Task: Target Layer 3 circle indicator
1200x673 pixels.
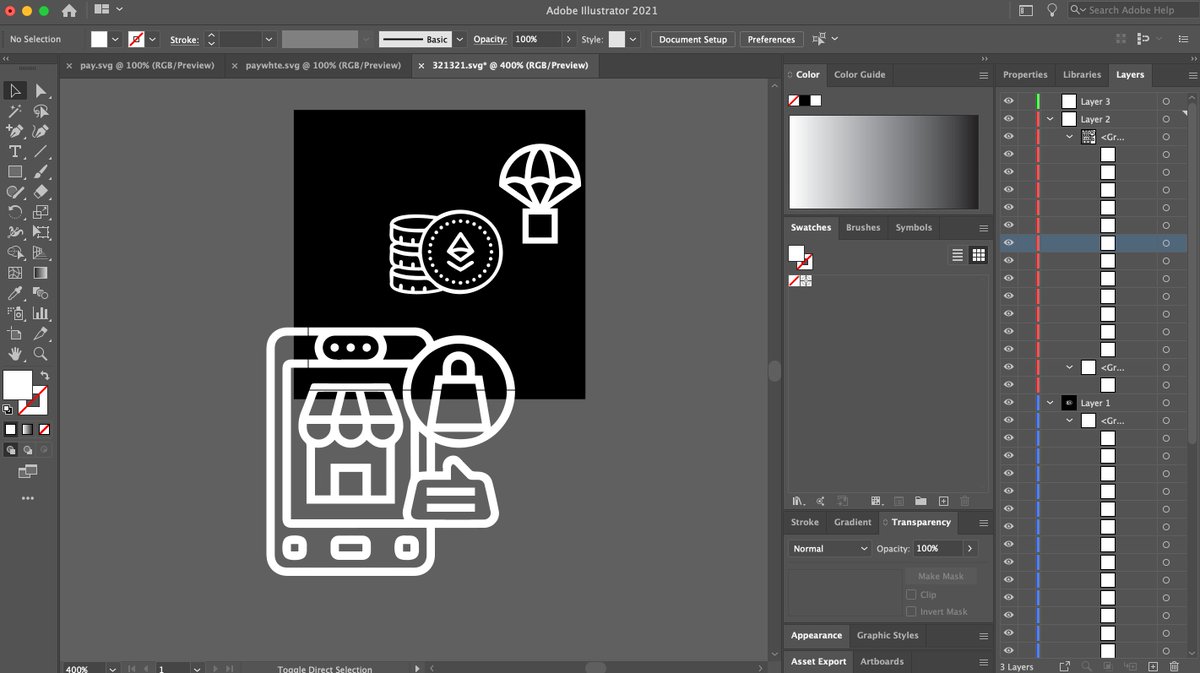Action: (1166, 101)
